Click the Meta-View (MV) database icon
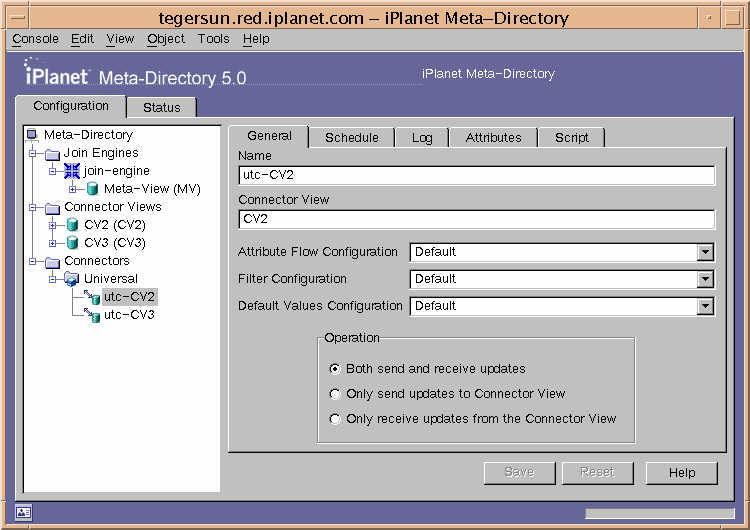 point(92,189)
